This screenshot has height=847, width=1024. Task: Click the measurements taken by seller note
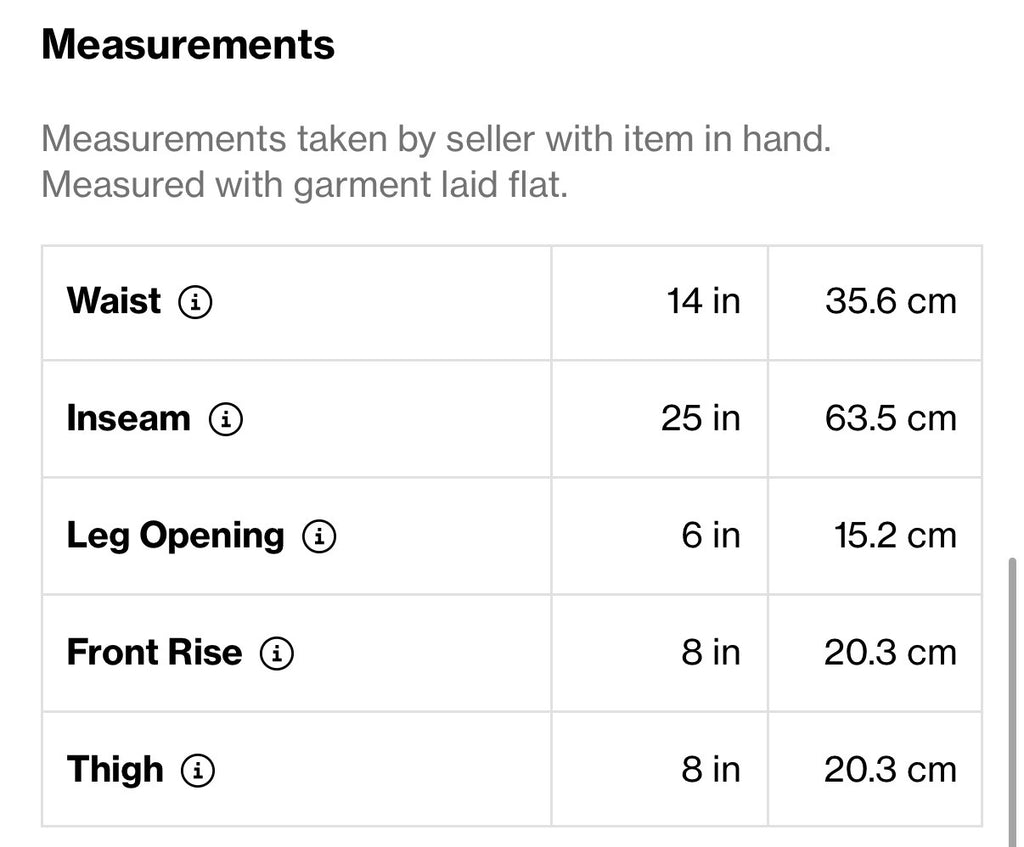(436, 139)
